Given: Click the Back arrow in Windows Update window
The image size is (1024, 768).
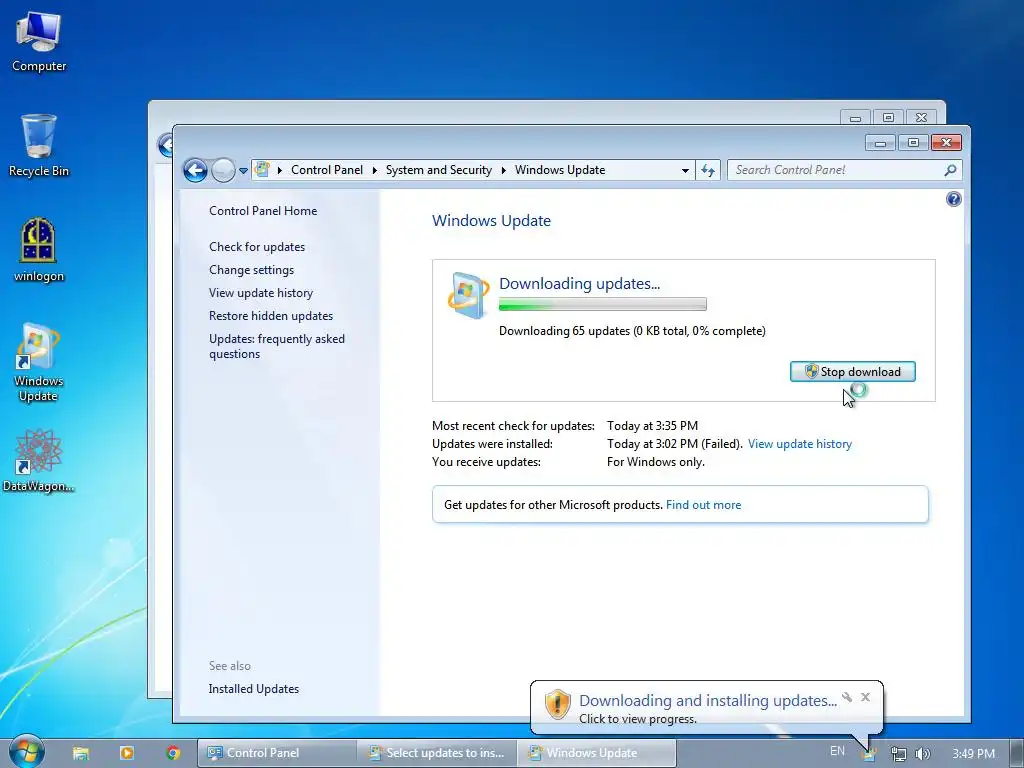Looking at the screenshot, I should click(x=195, y=170).
